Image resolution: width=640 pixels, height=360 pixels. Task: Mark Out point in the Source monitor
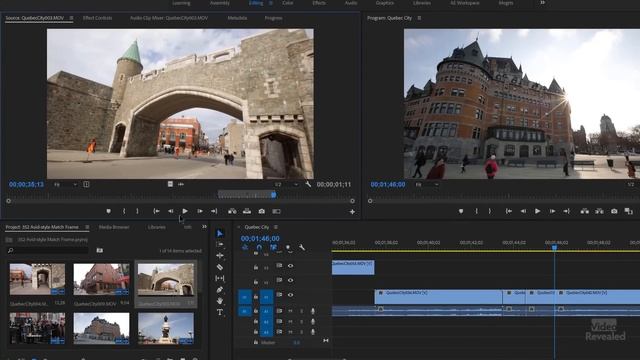click(x=138, y=211)
